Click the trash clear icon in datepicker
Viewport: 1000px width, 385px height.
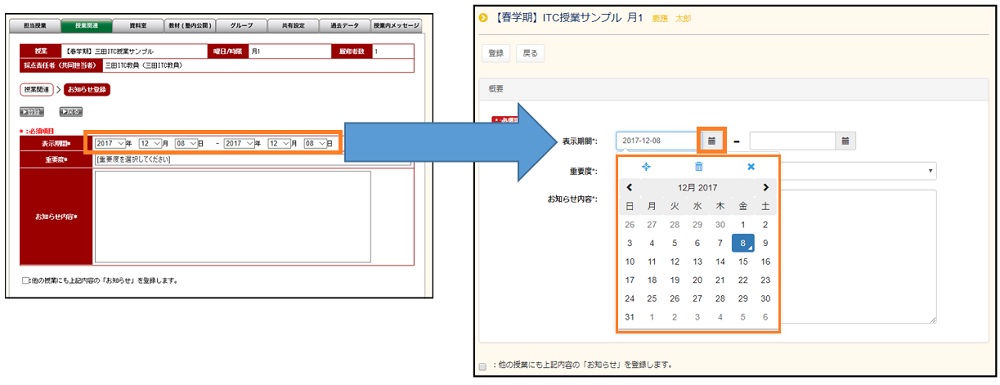coord(698,166)
